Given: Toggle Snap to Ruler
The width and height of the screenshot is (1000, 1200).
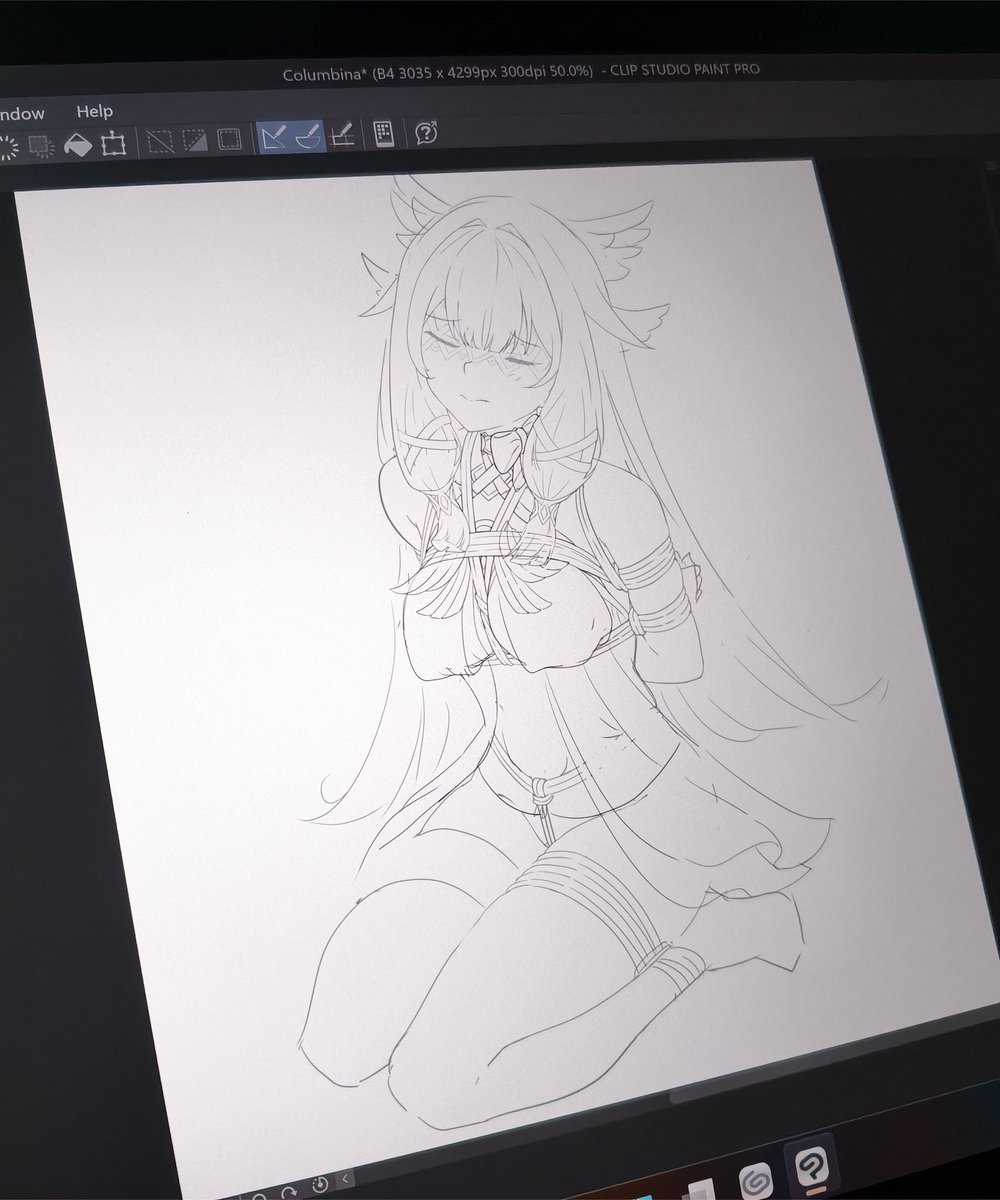Looking at the screenshot, I should [274, 136].
